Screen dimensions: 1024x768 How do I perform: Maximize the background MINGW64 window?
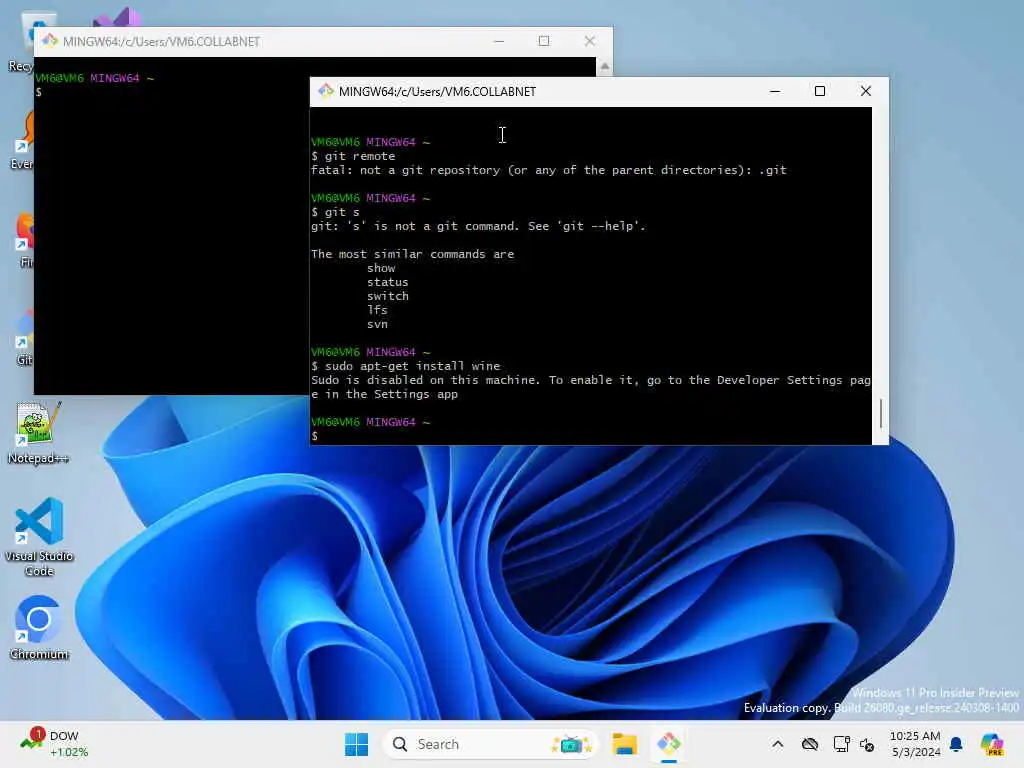543,40
